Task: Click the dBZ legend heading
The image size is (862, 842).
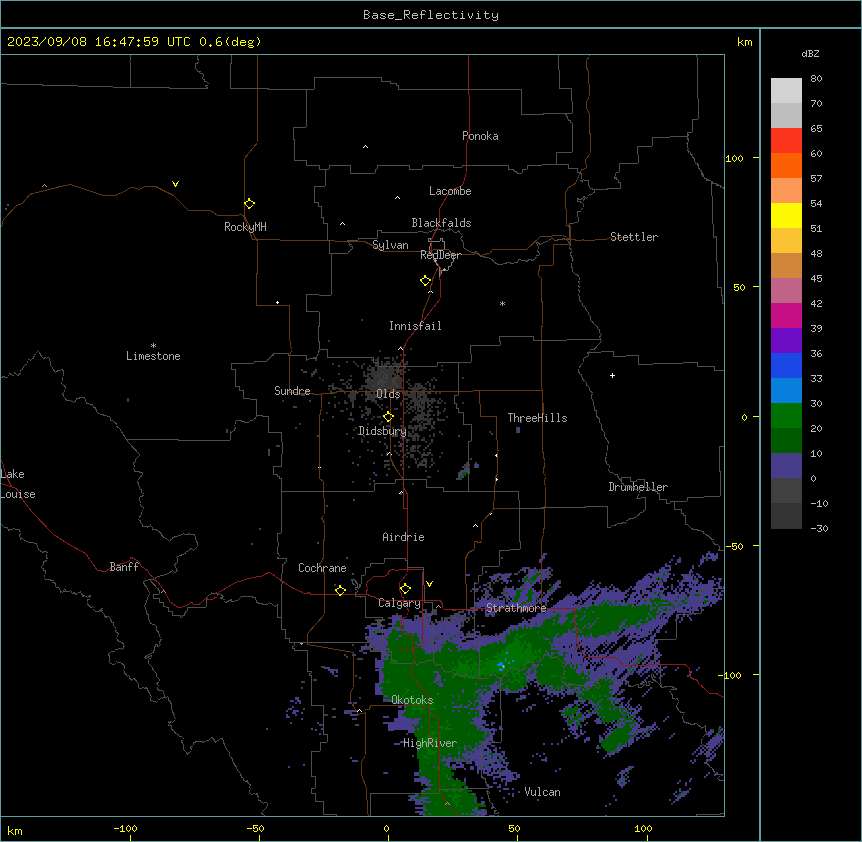Action: pyautogui.click(x=810, y=53)
